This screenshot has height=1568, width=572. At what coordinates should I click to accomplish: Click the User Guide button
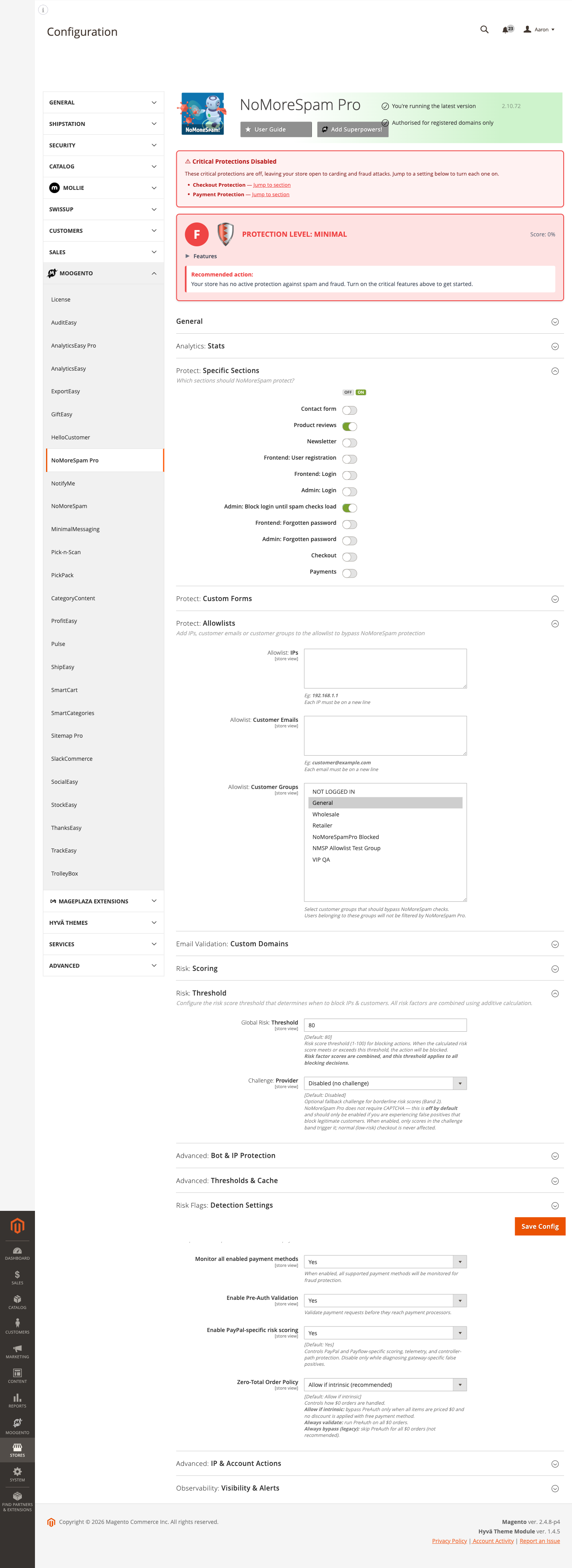point(276,130)
